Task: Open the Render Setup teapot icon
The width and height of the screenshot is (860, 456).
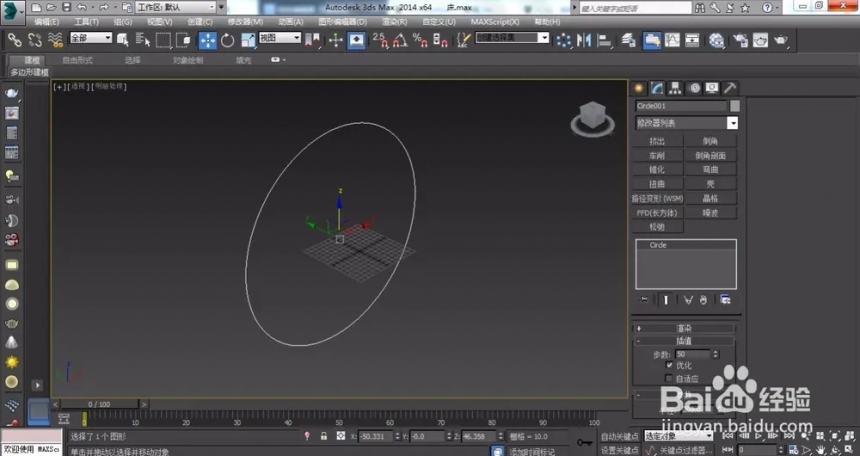Action: [740, 40]
